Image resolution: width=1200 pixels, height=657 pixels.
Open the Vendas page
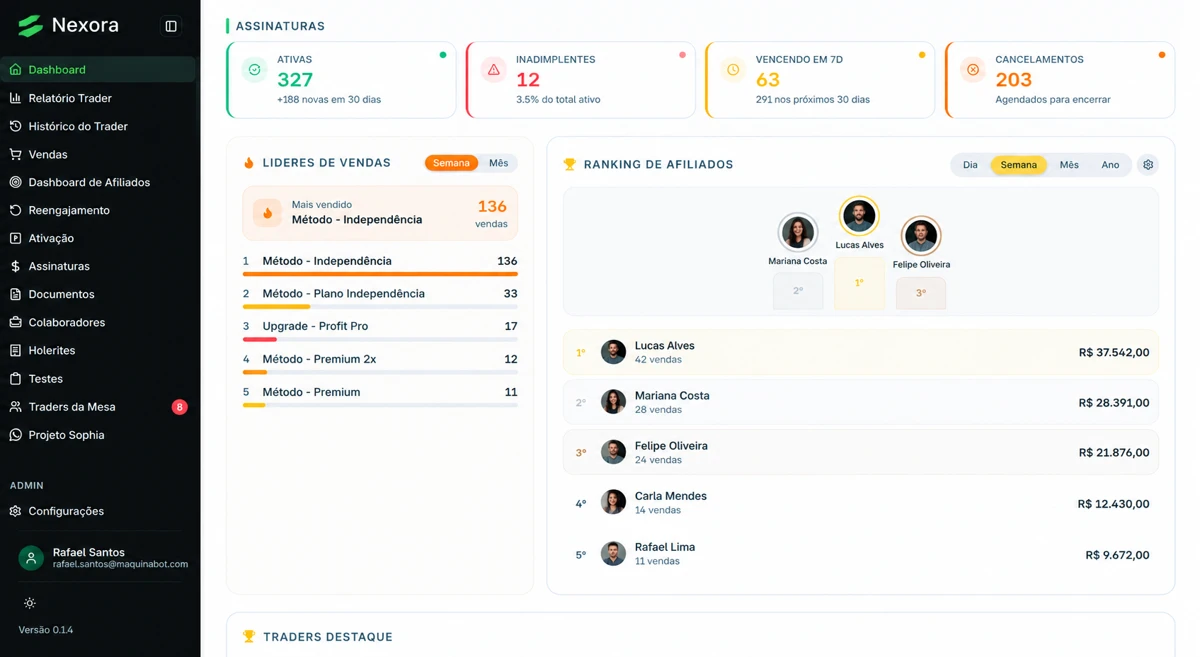(x=98, y=154)
